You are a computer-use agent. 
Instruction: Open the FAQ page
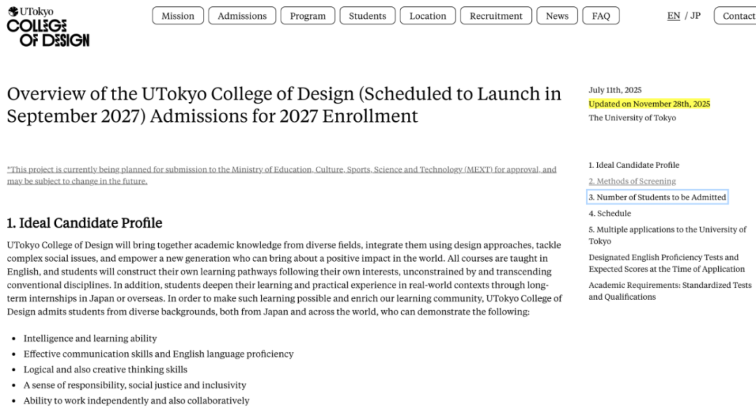(601, 16)
